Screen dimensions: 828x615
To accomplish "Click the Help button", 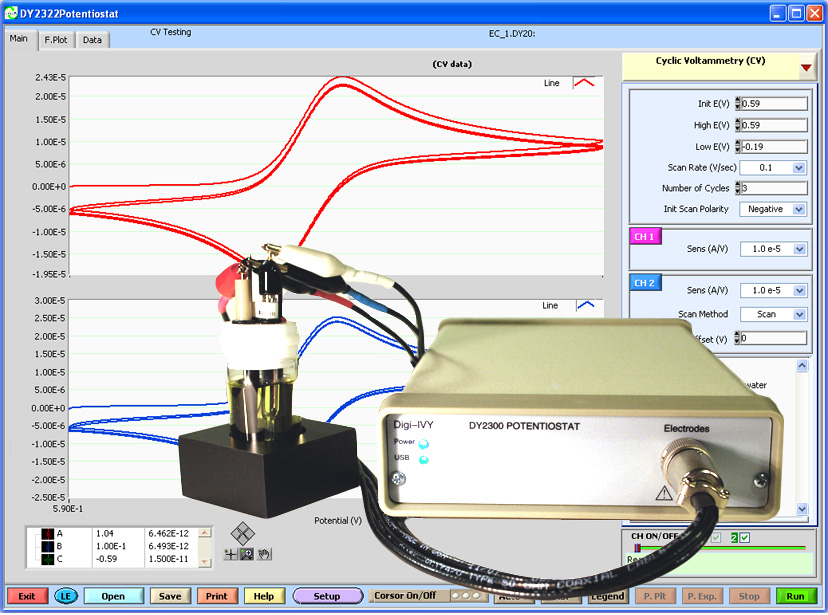I will click(x=264, y=597).
